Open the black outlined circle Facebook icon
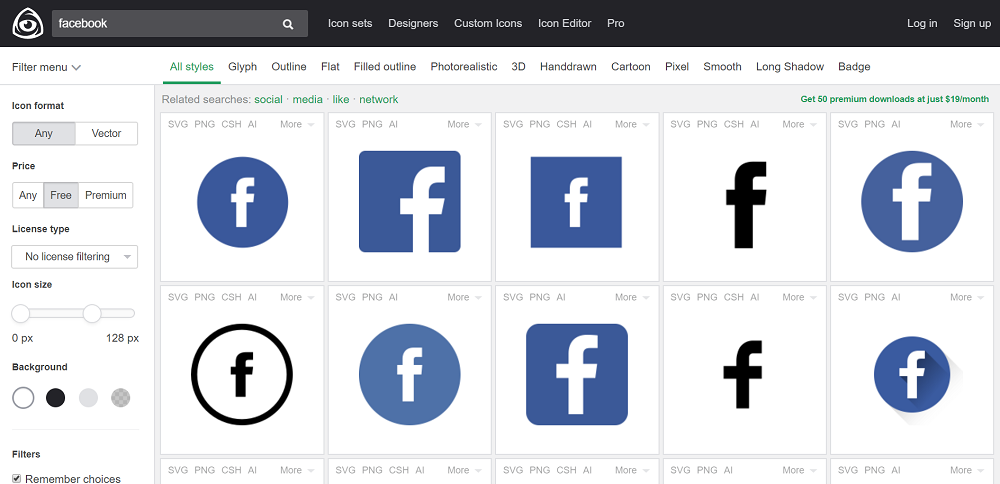This screenshot has height=484, width=1000. click(x=242, y=374)
